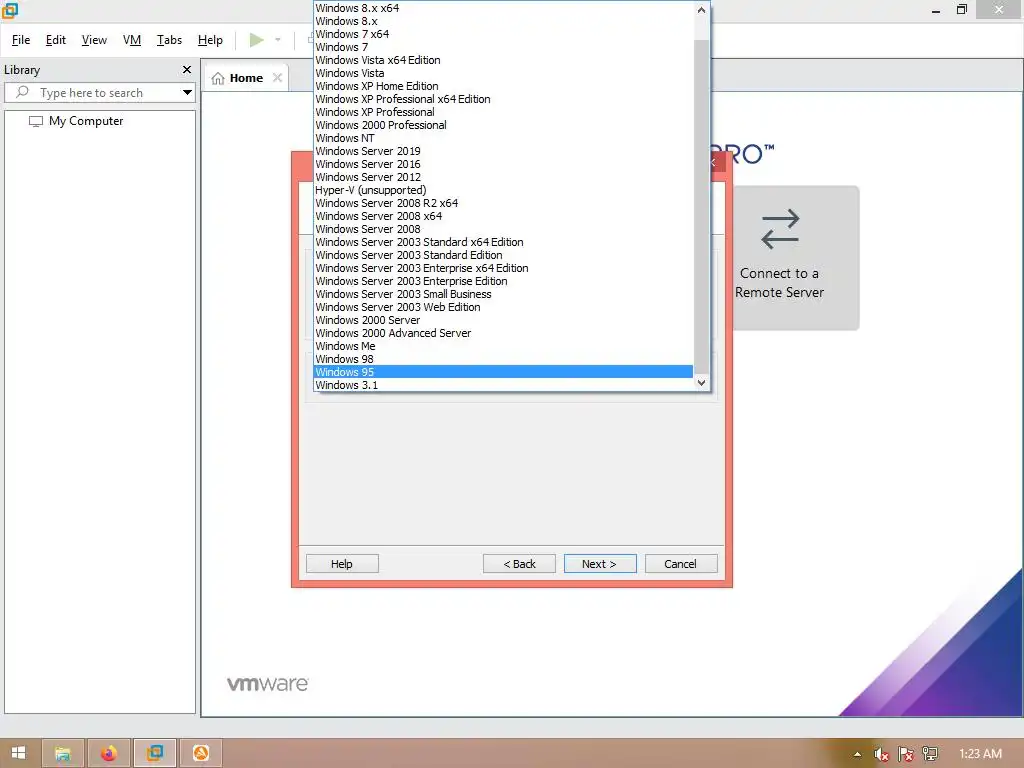Image resolution: width=1024 pixels, height=768 pixels.
Task: Close the Home tab
Action: tap(278, 78)
